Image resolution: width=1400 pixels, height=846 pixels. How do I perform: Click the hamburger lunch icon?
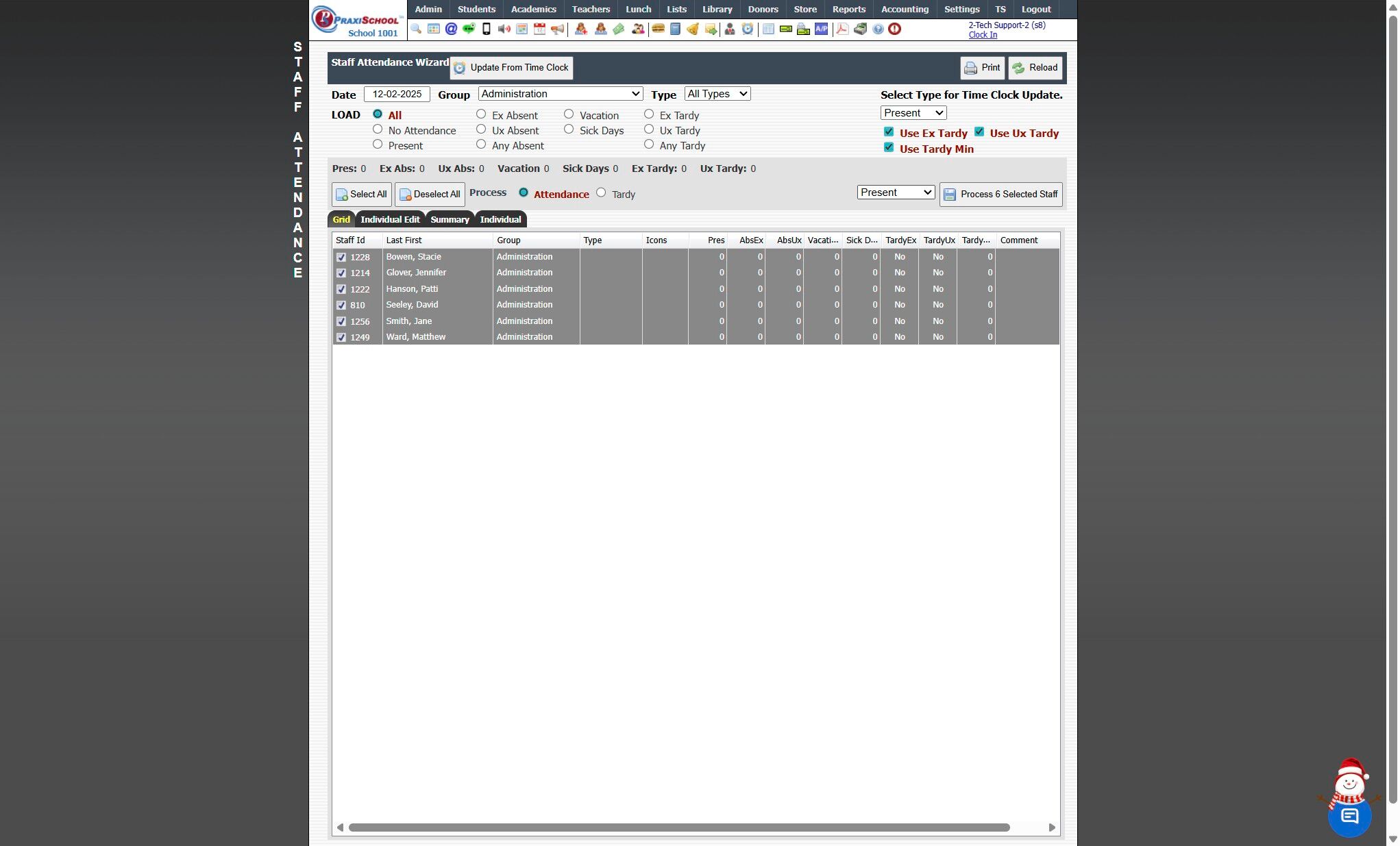(x=658, y=29)
